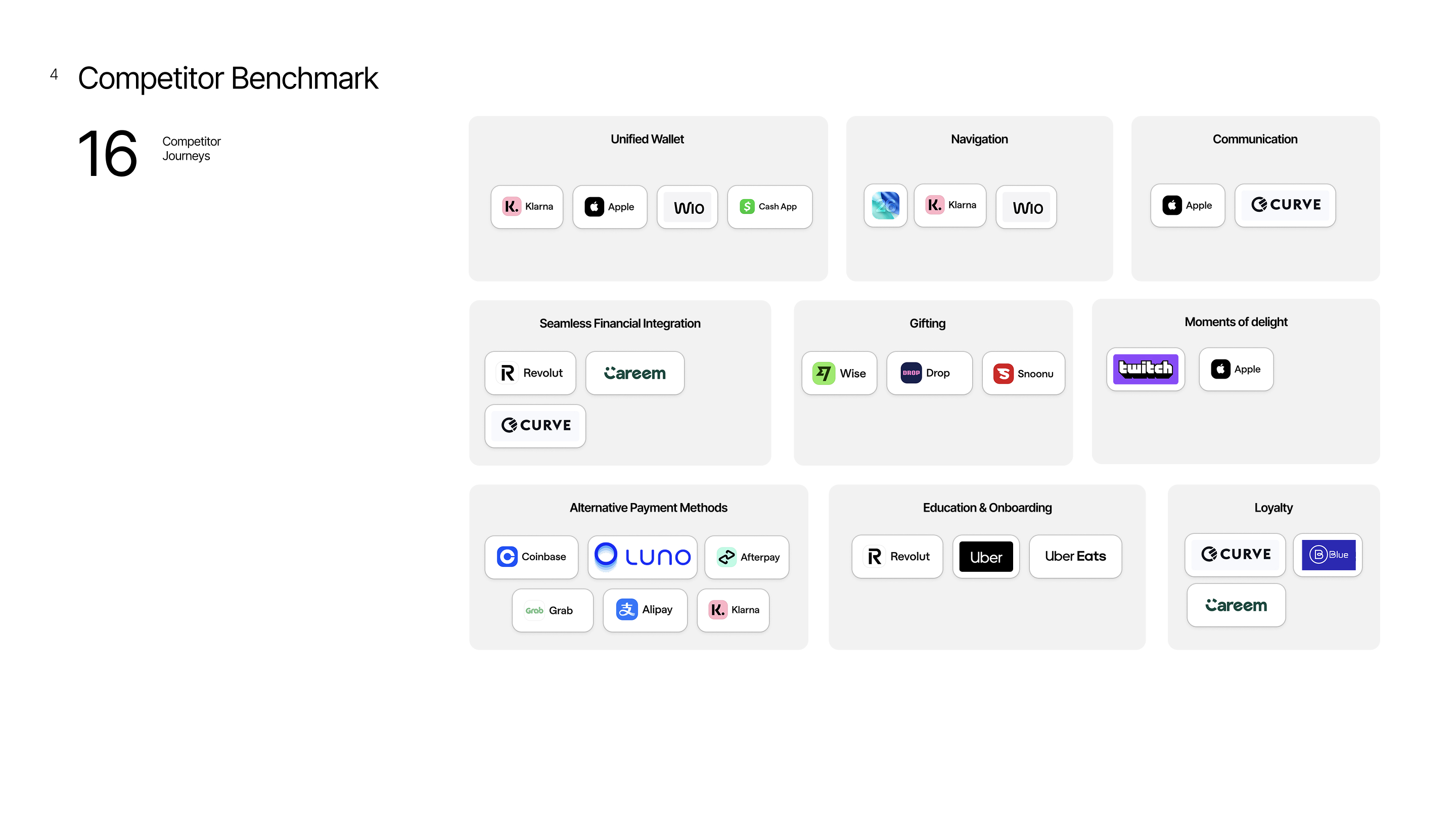The image size is (1456, 819).
Task: Select the large "16" number
Action: [x=107, y=153]
